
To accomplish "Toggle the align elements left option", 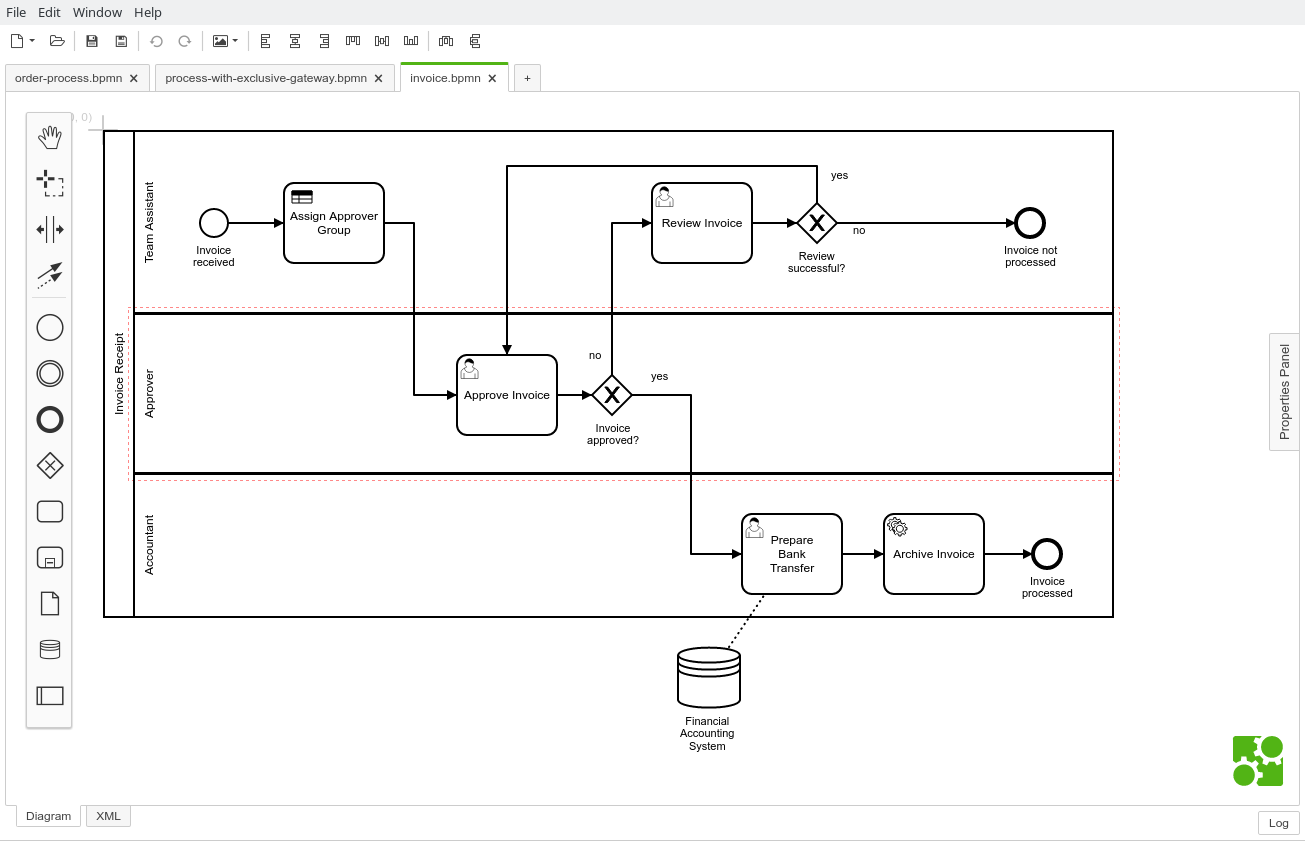I will 264,41.
